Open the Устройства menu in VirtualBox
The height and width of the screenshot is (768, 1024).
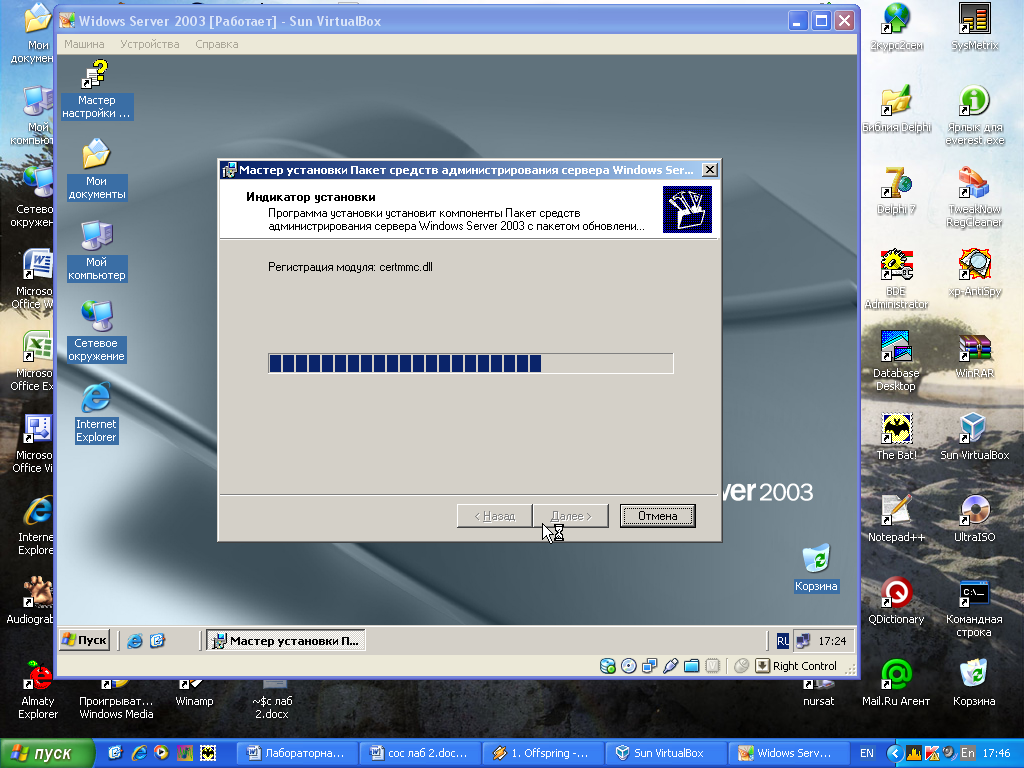(x=150, y=44)
